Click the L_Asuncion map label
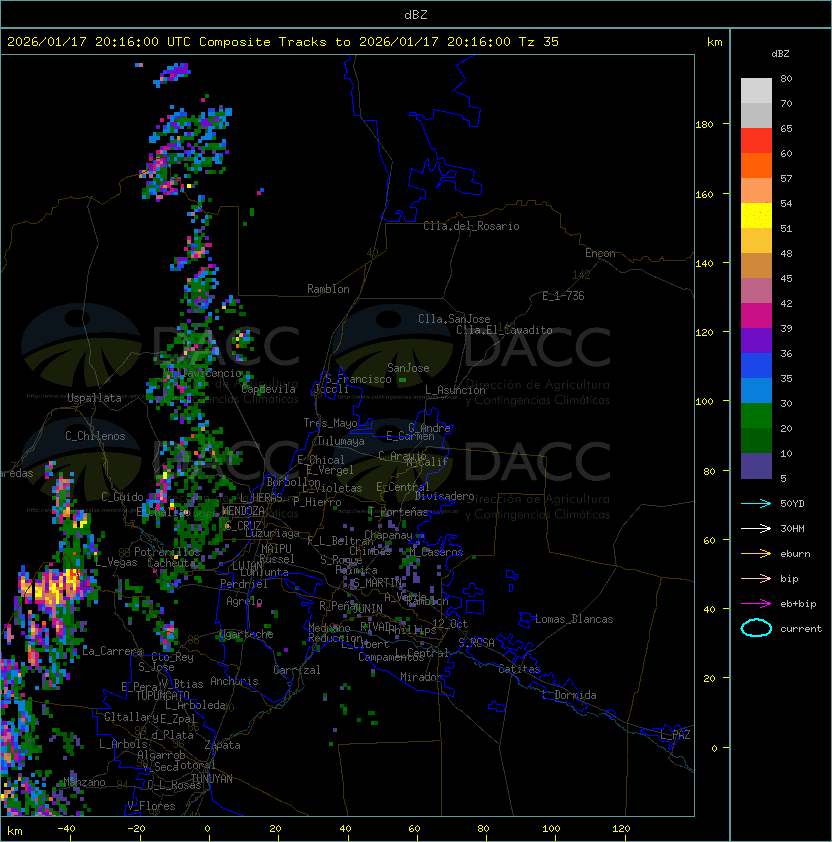This screenshot has width=832, height=842. [x=455, y=390]
